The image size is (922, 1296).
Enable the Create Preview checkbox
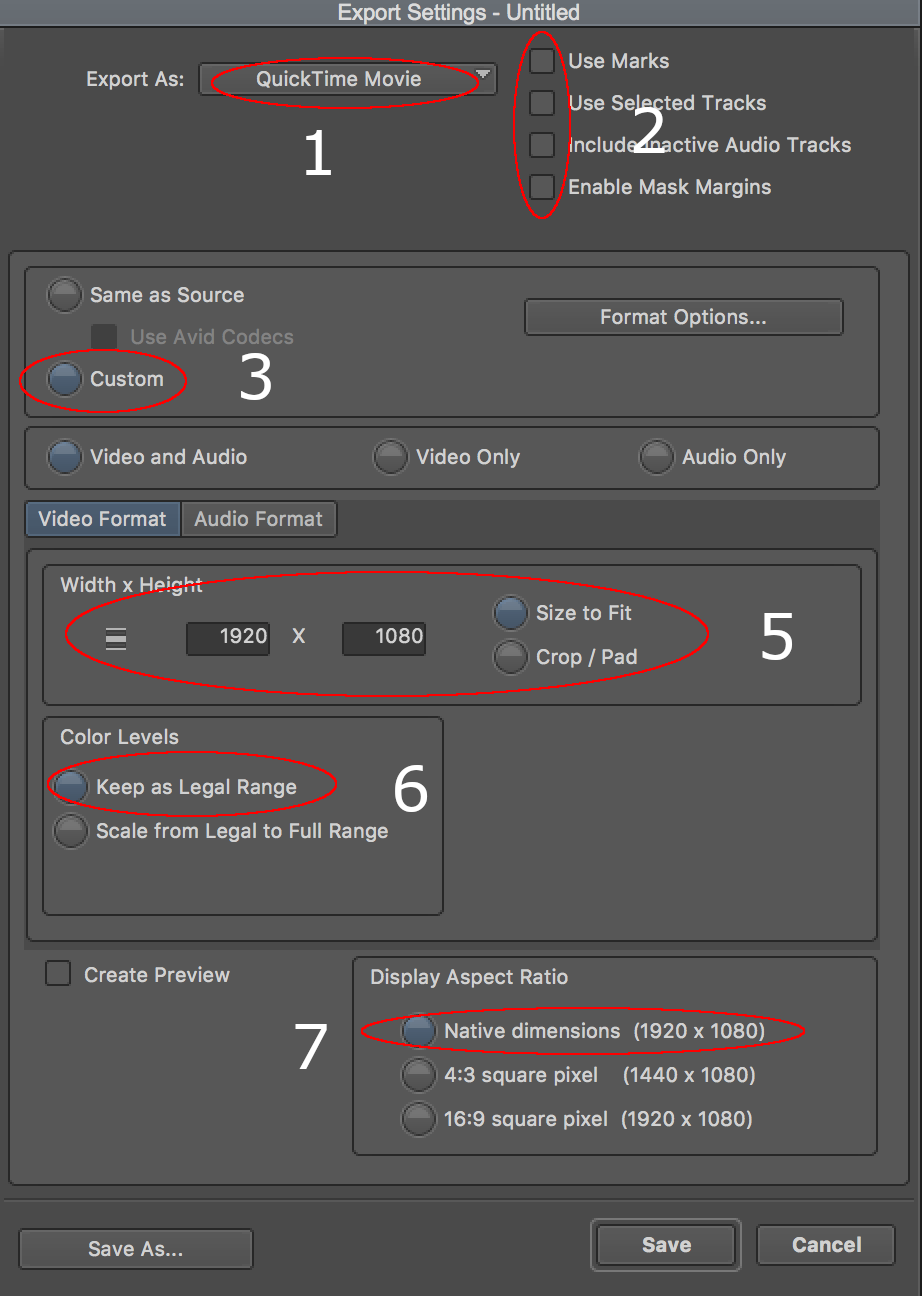click(x=58, y=974)
